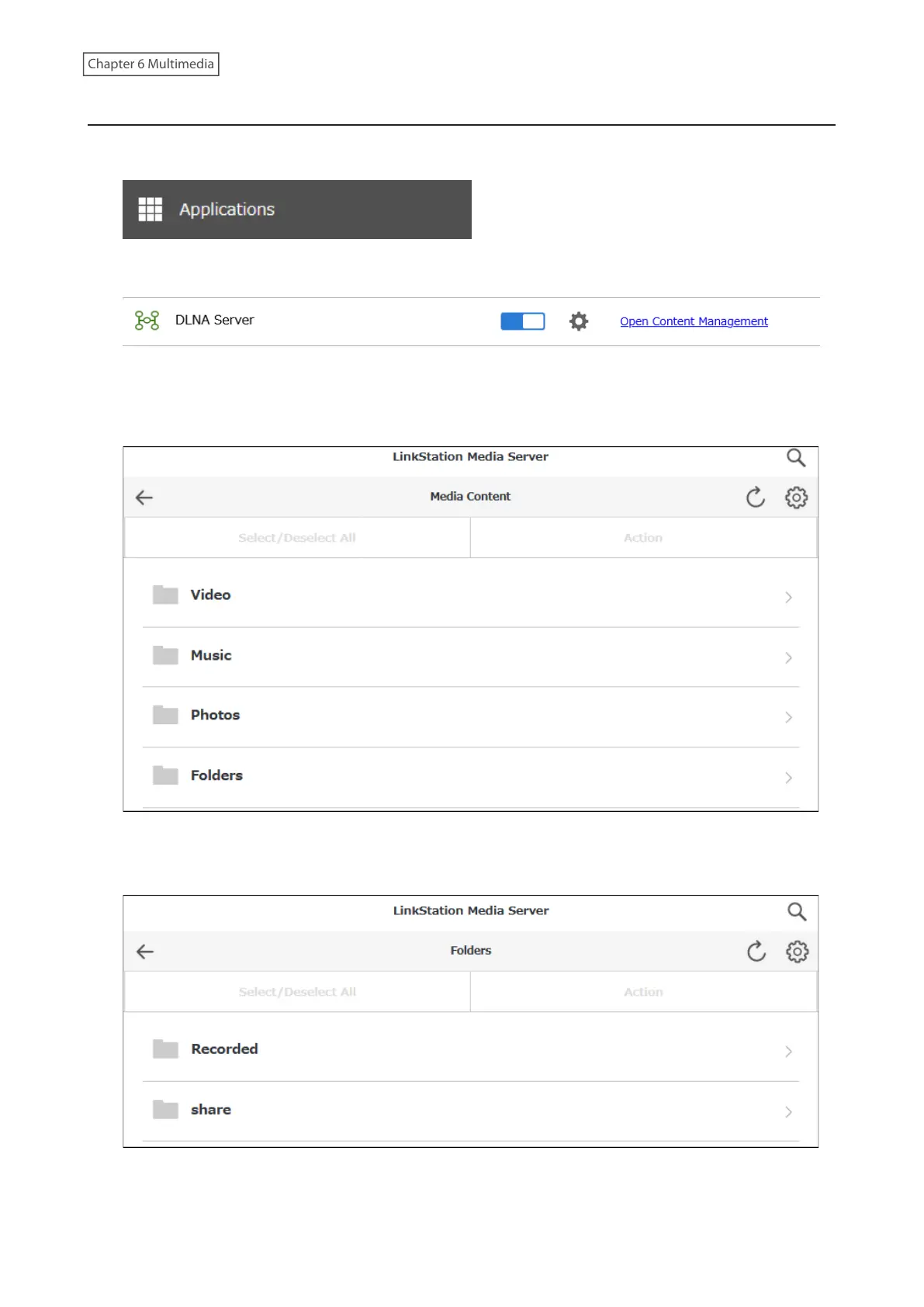Screen dimensions: 924x1307
Task: Open the Action menu in Folders view
Action: 643,992
